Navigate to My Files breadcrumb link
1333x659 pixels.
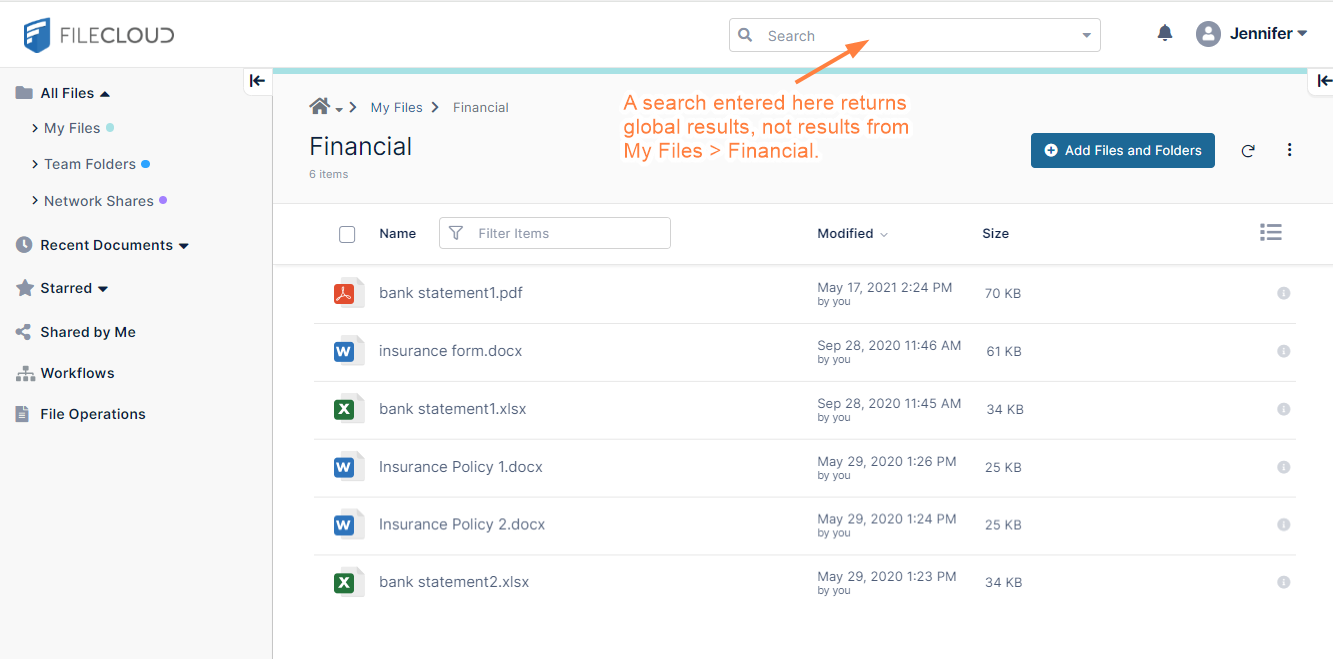pos(396,108)
